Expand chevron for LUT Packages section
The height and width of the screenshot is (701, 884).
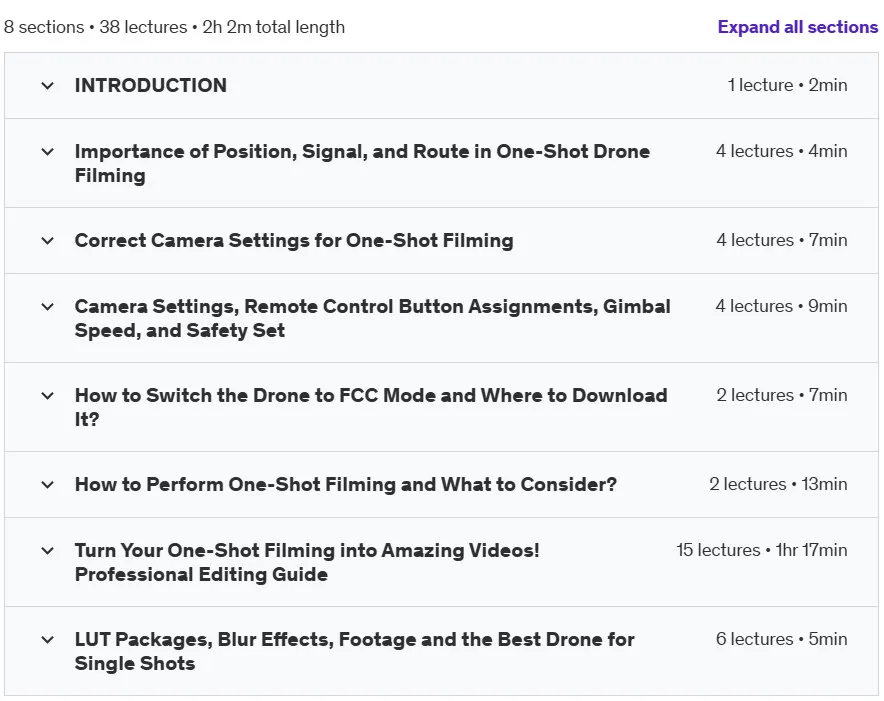48,640
